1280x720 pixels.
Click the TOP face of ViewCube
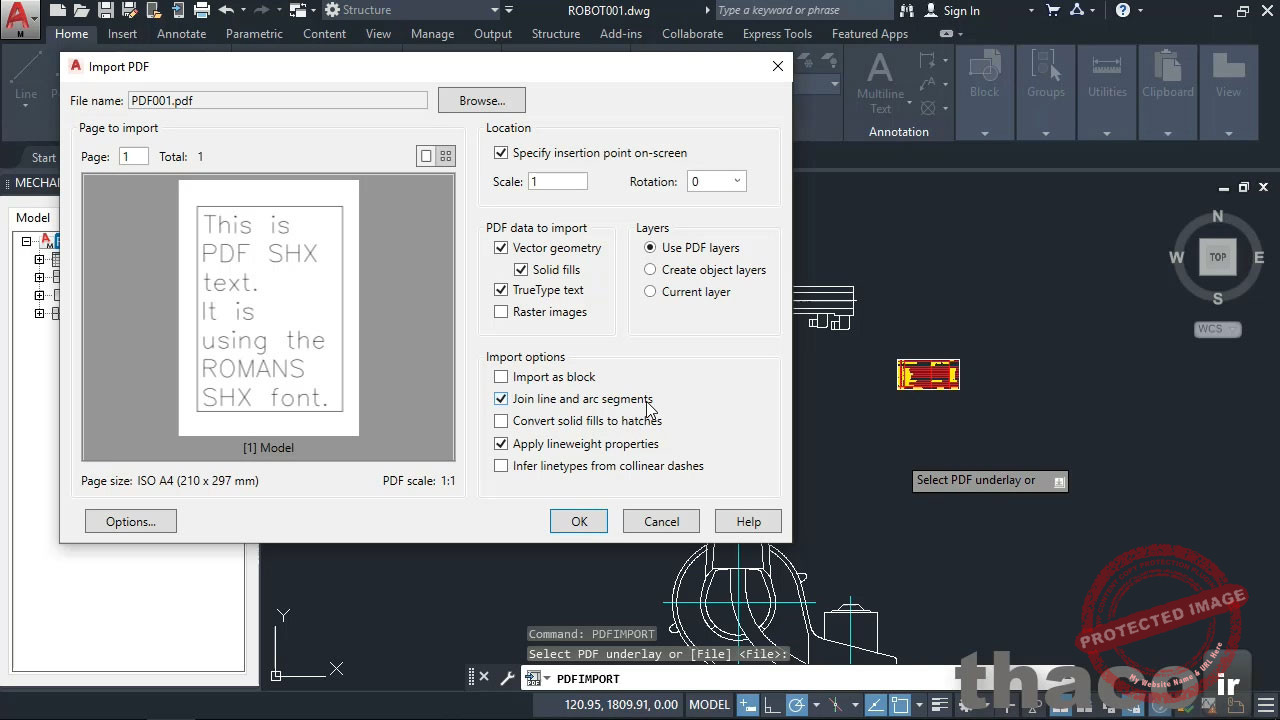1217,257
